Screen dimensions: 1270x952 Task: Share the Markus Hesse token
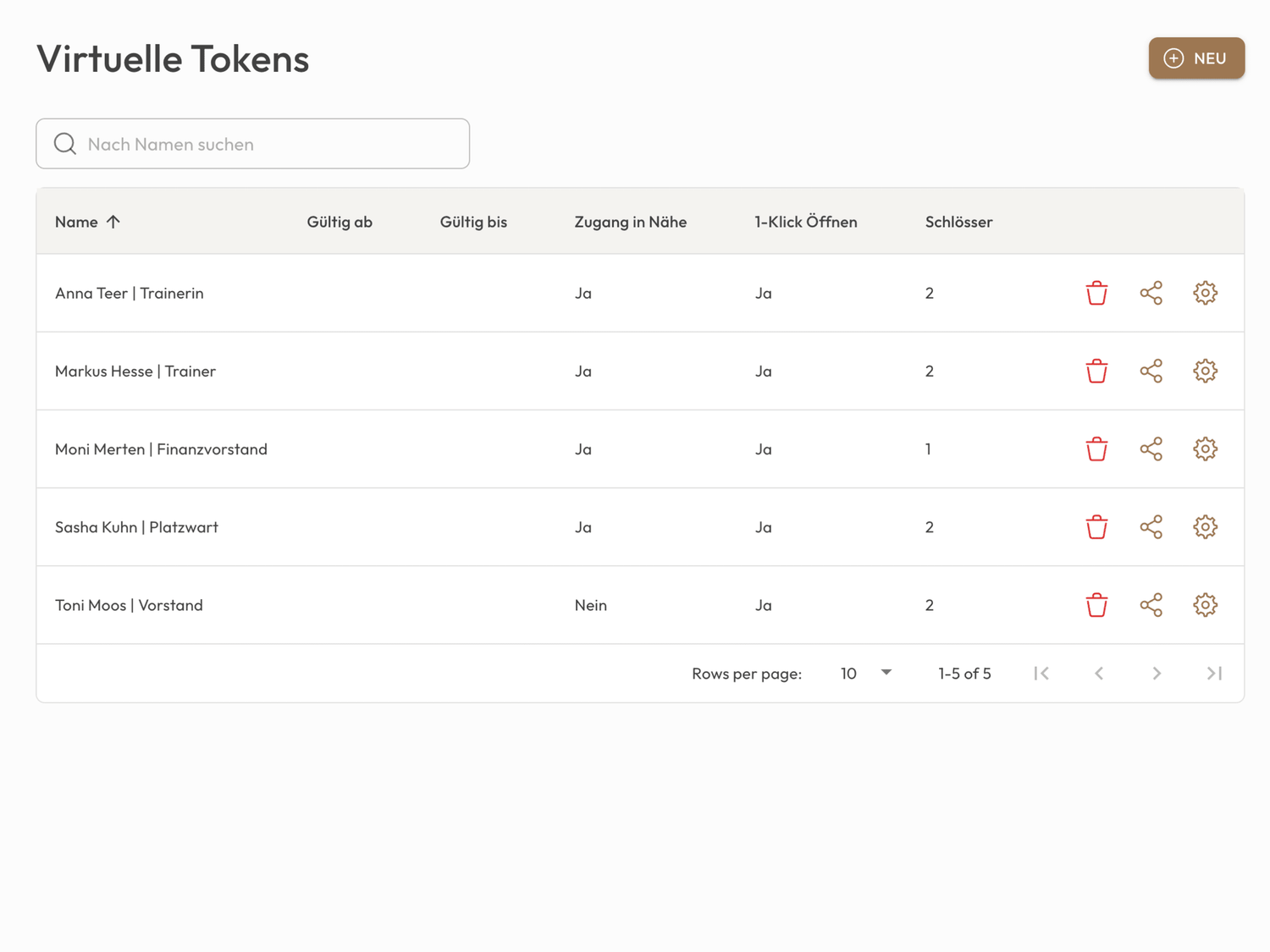(1151, 371)
